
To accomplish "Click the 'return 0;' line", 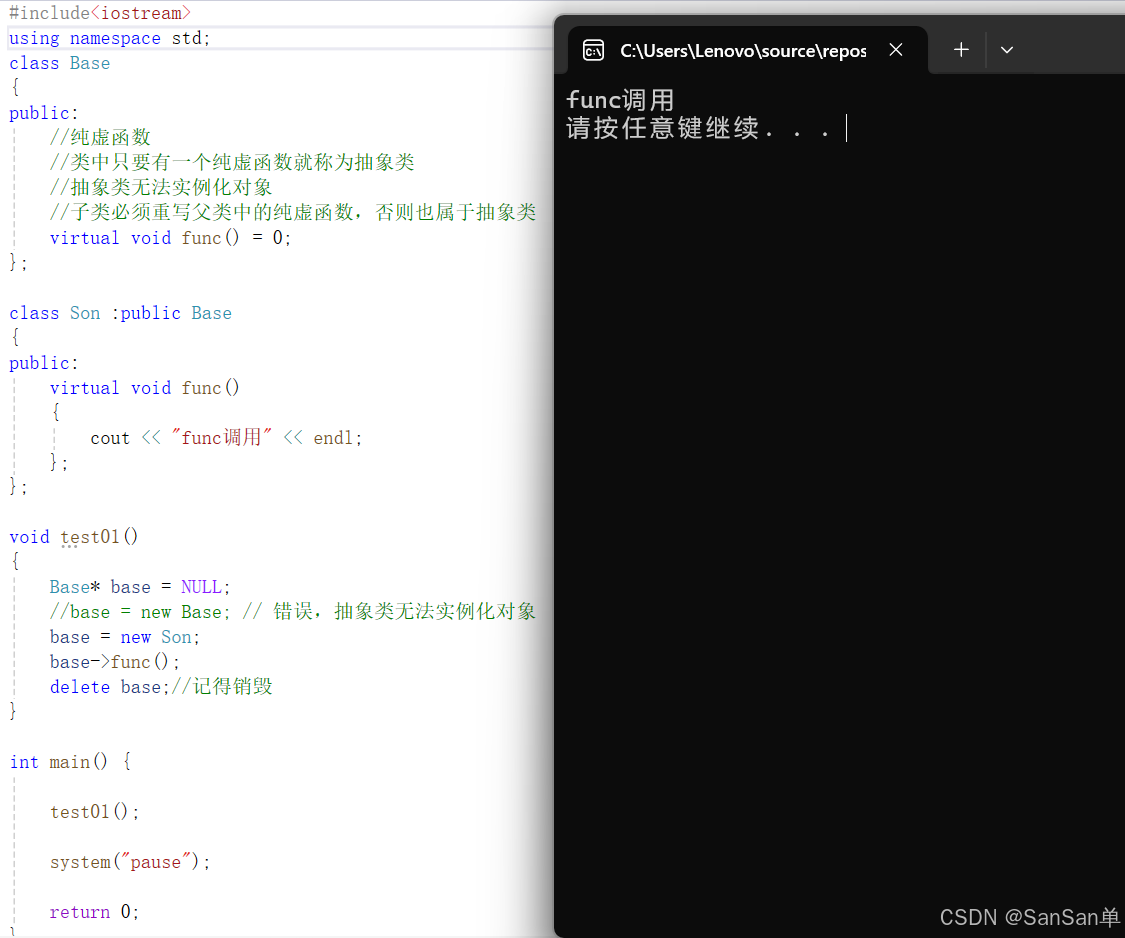I will 94,912.
